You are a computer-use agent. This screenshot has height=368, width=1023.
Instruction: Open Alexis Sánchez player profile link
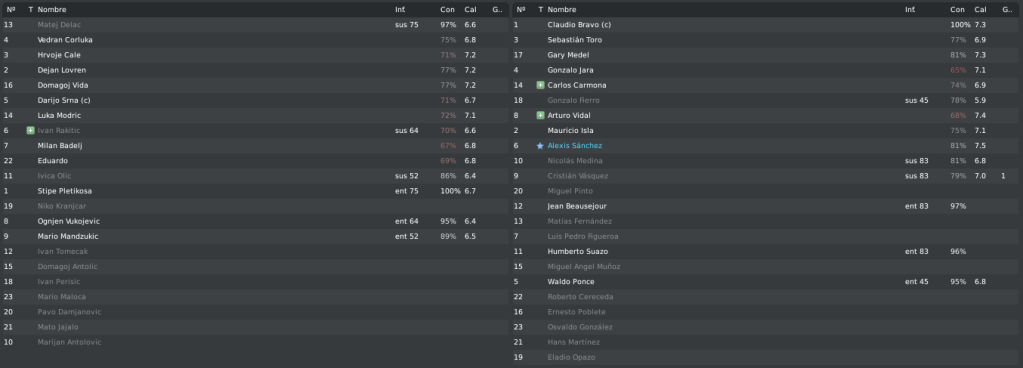(574, 146)
